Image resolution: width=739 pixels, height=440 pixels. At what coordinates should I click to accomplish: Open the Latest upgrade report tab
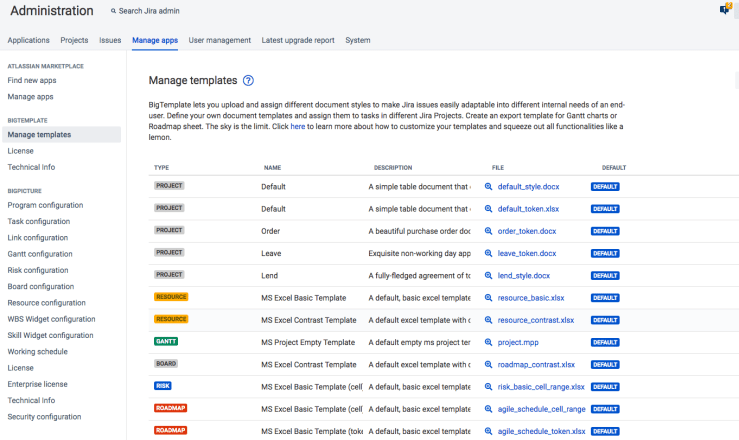298,40
